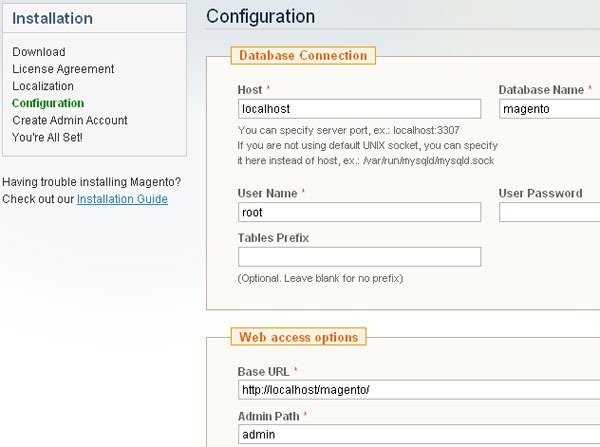Click the Web access options legend

pos(298,337)
